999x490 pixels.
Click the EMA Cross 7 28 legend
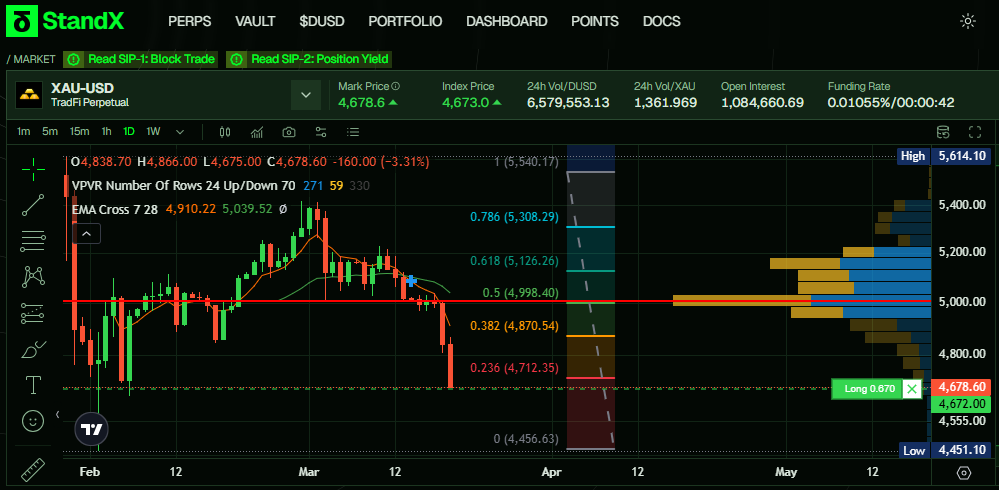pos(115,209)
